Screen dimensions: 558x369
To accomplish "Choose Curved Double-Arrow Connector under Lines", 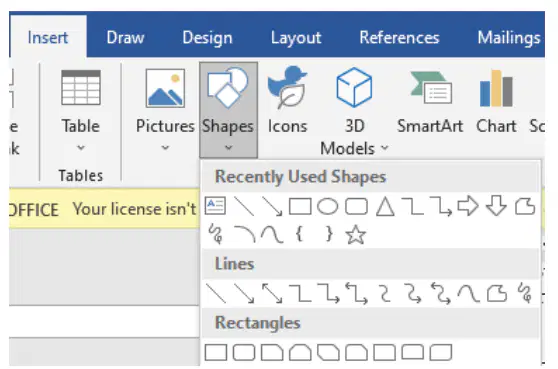I will click(441, 293).
